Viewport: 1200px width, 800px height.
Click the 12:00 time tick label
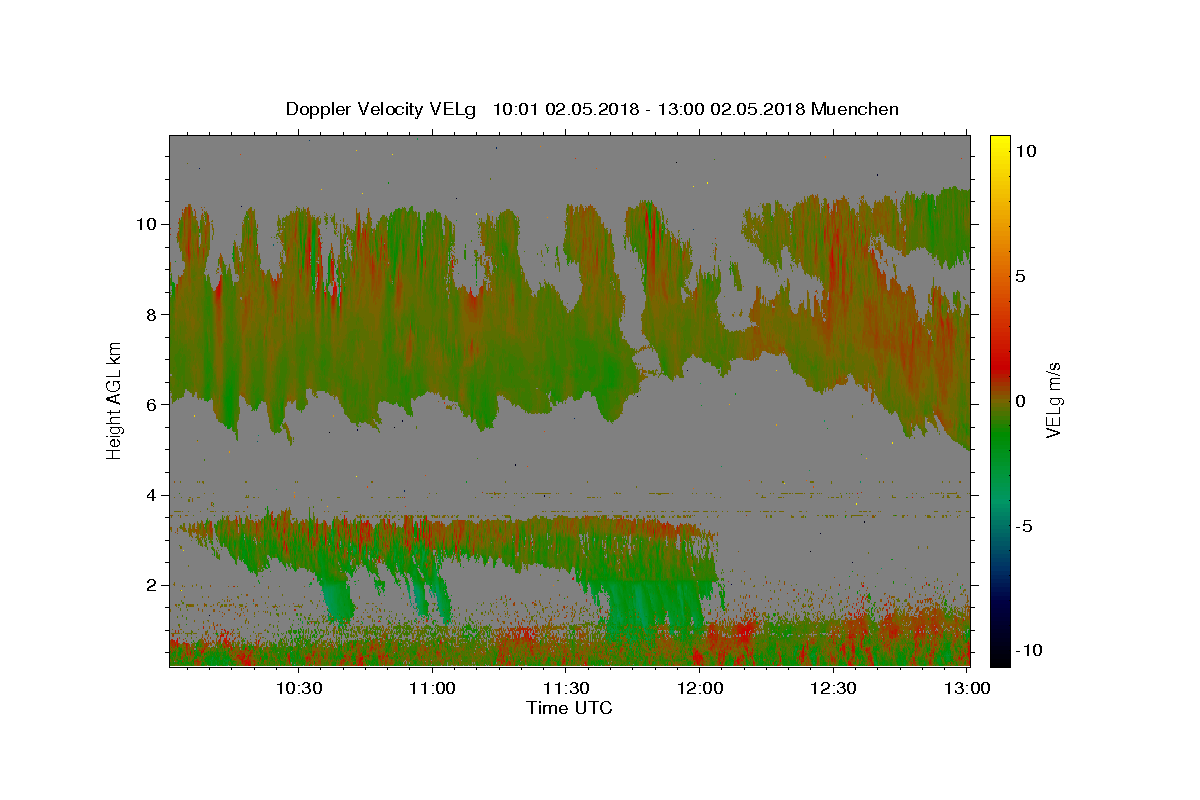pyautogui.click(x=699, y=688)
